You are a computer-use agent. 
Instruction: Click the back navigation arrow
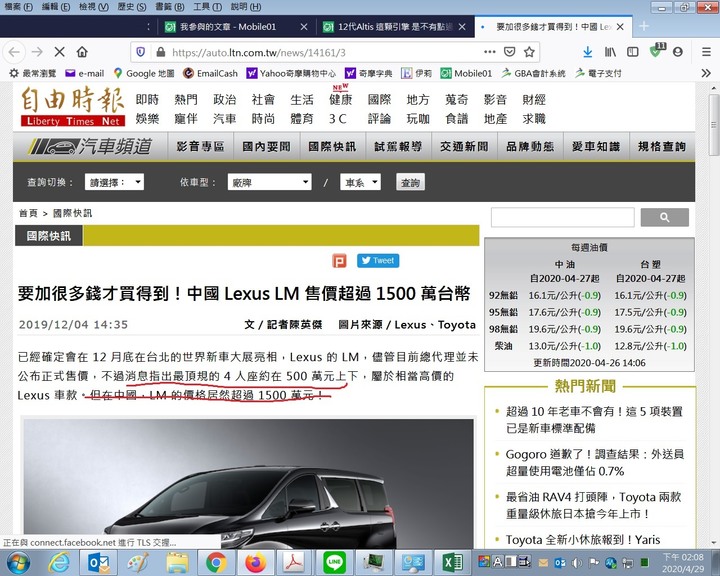14,52
